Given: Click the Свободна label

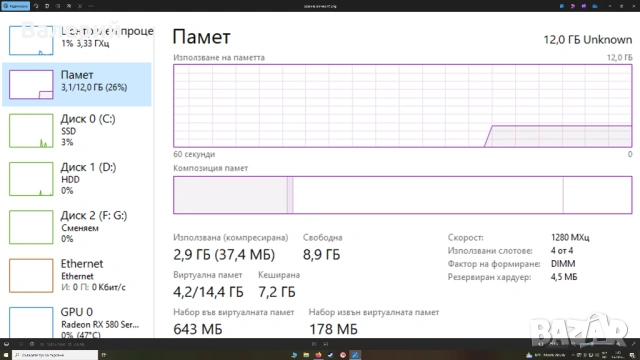Looking at the screenshot, I should pyautogui.click(x=322, y=238).
